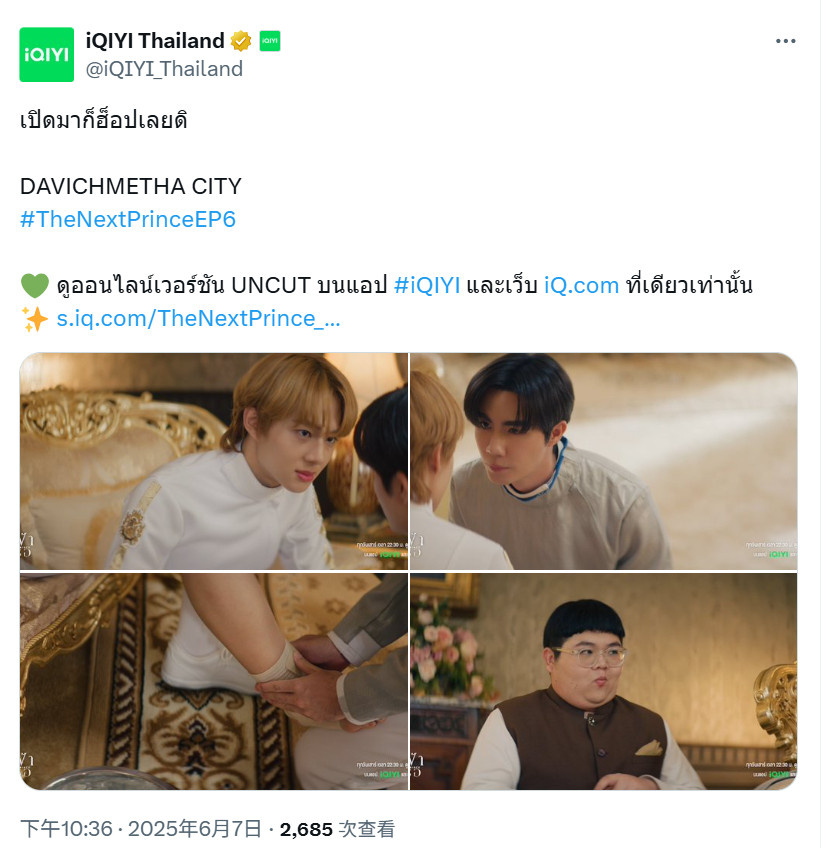Open the @iQIYI_Thailand handle link
The image size is (832, 848).
(164, 69)
